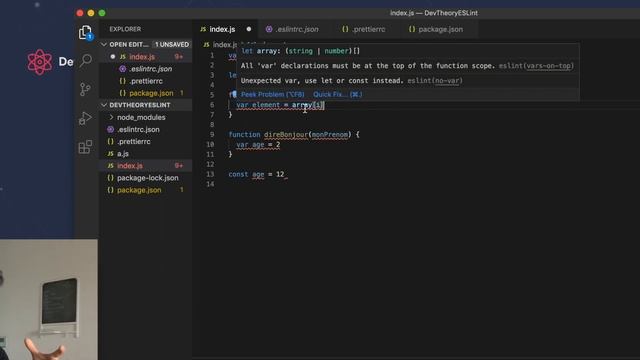Screen dimensions: 640x360
Task: Open the Search activity bar icon
Action: 86,60
